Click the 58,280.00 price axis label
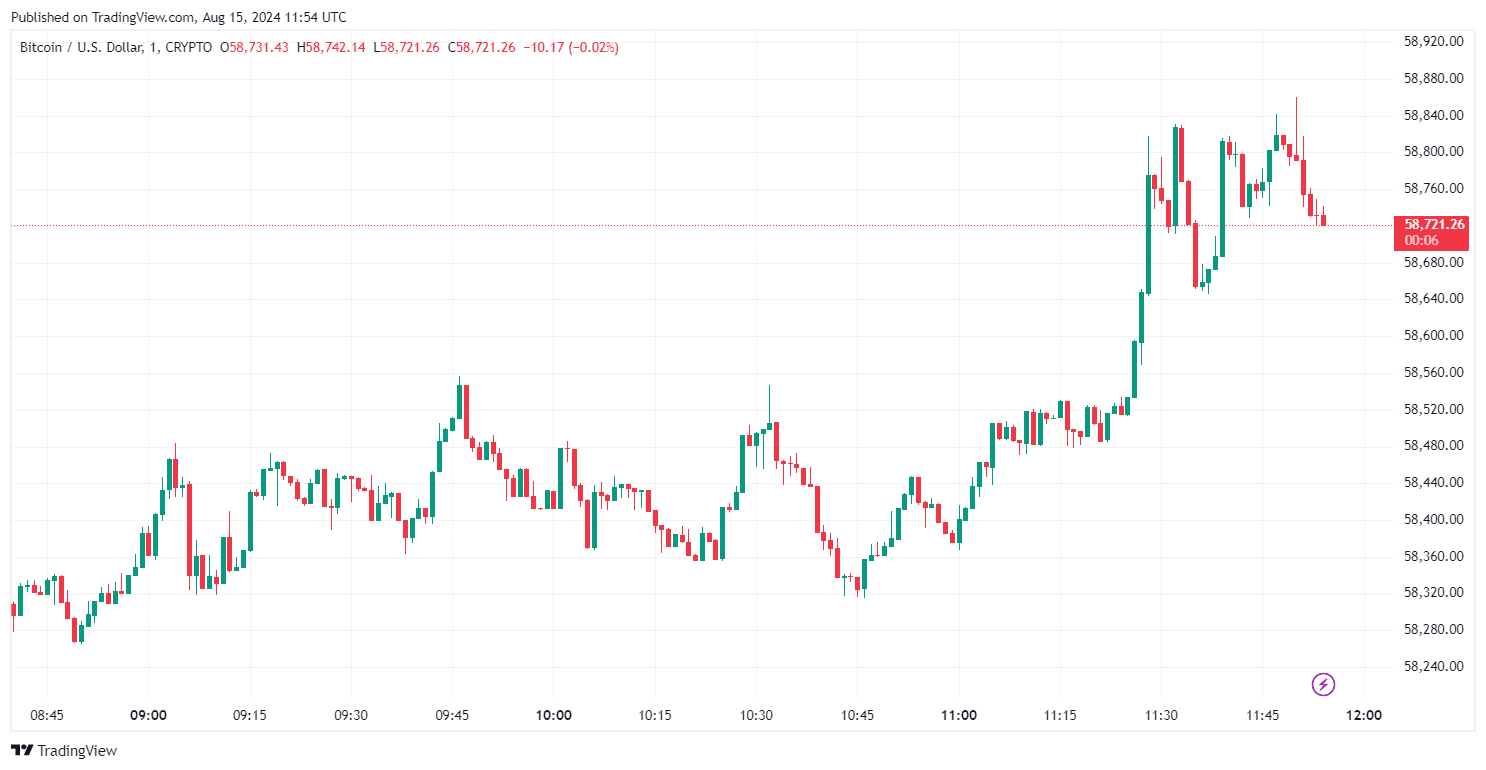This screenshot has width=1486, height=770. [x=1434, y=629]
